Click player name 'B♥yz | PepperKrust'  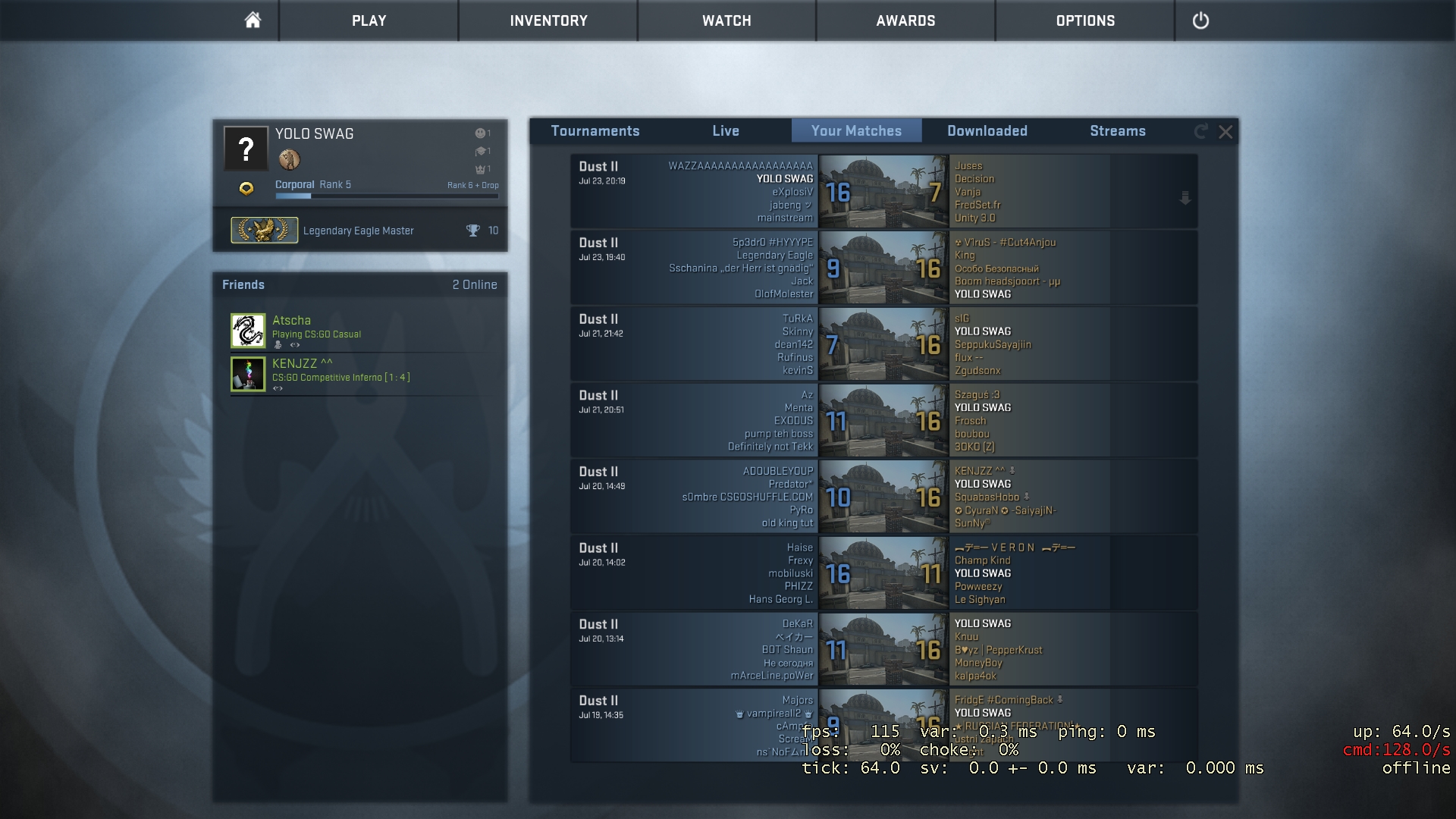click(x=998, y=650)
